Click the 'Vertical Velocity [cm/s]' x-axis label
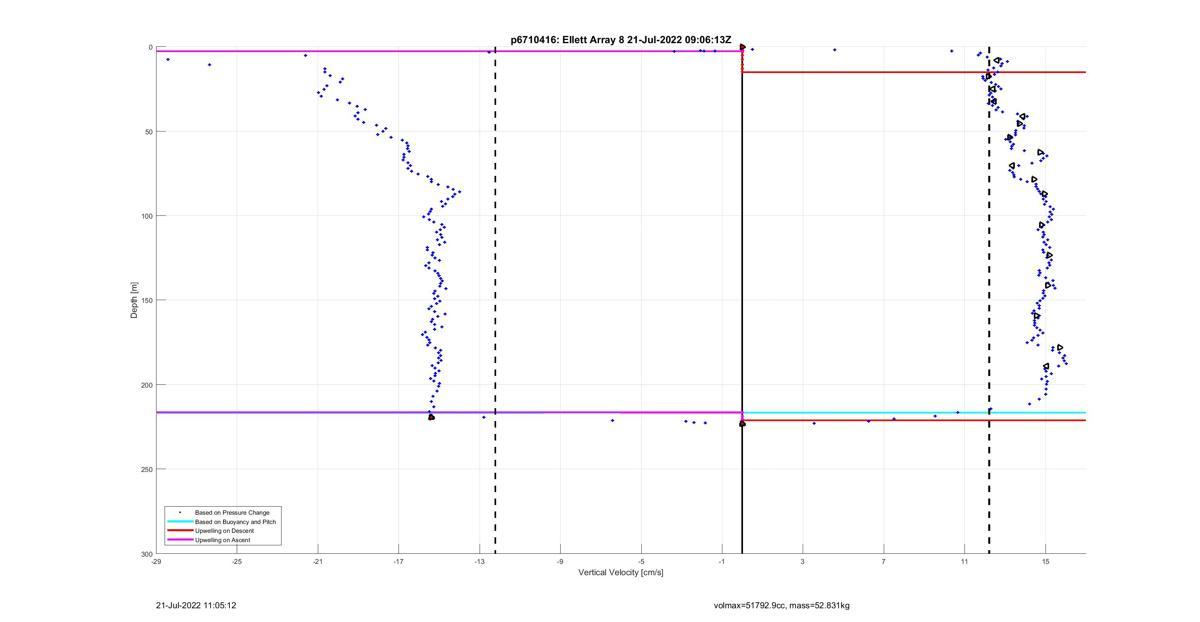This screenshot has height=622, width=1200. [x=621, y=573]
